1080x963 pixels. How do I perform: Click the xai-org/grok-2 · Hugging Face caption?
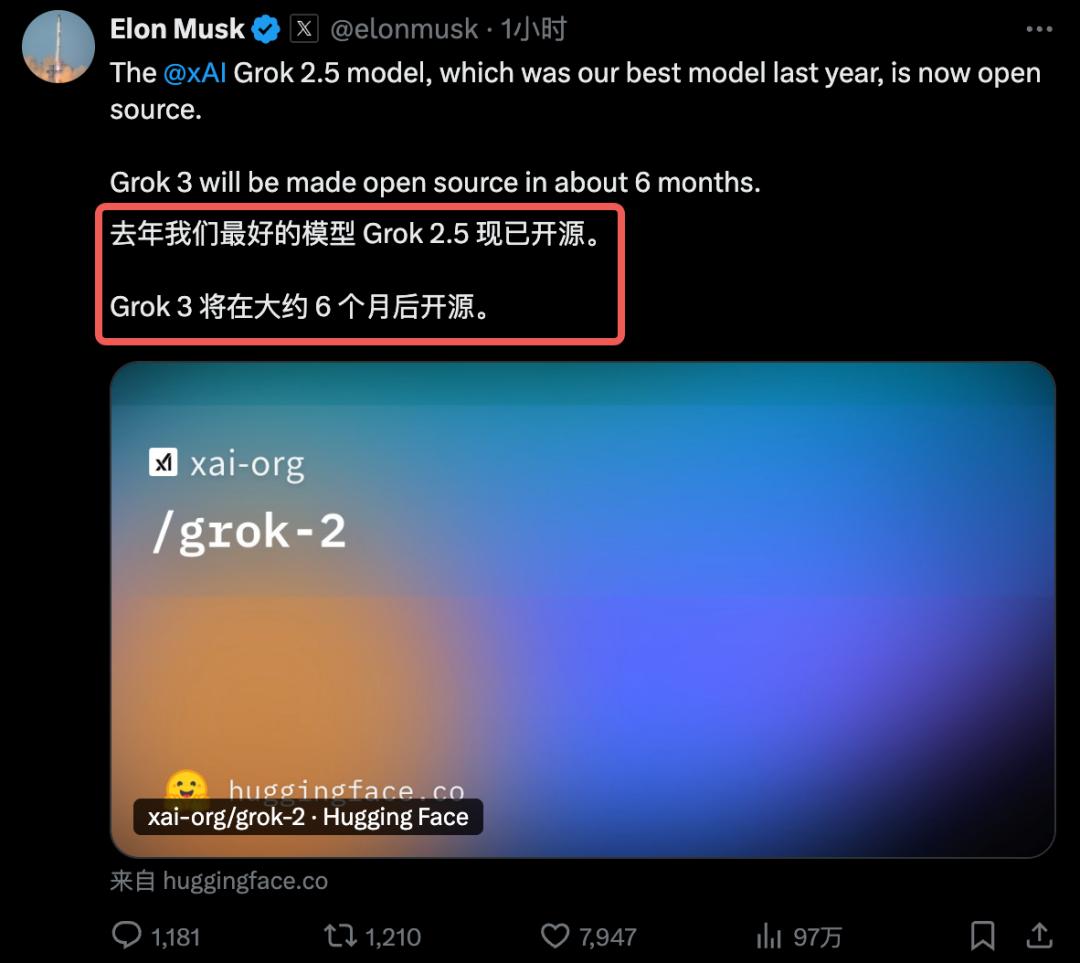click(x=308, y=817)
